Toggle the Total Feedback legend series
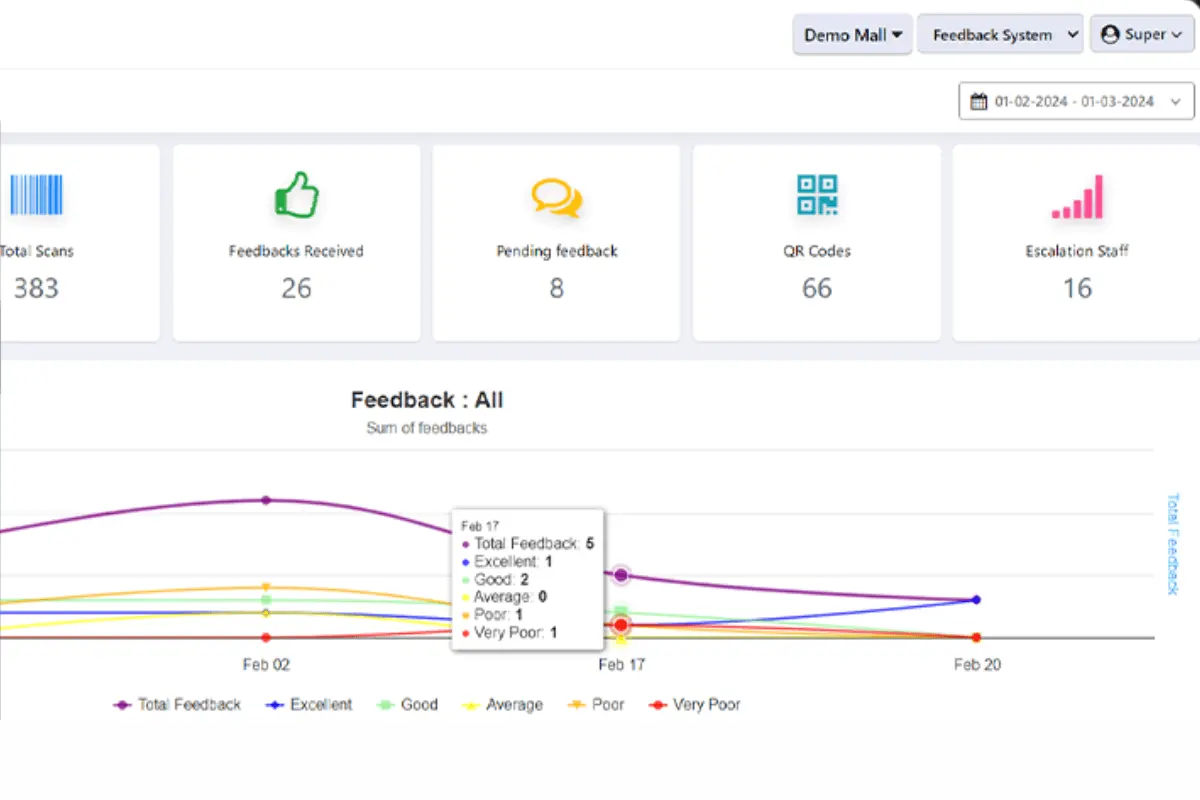 [x=177, y=705]
